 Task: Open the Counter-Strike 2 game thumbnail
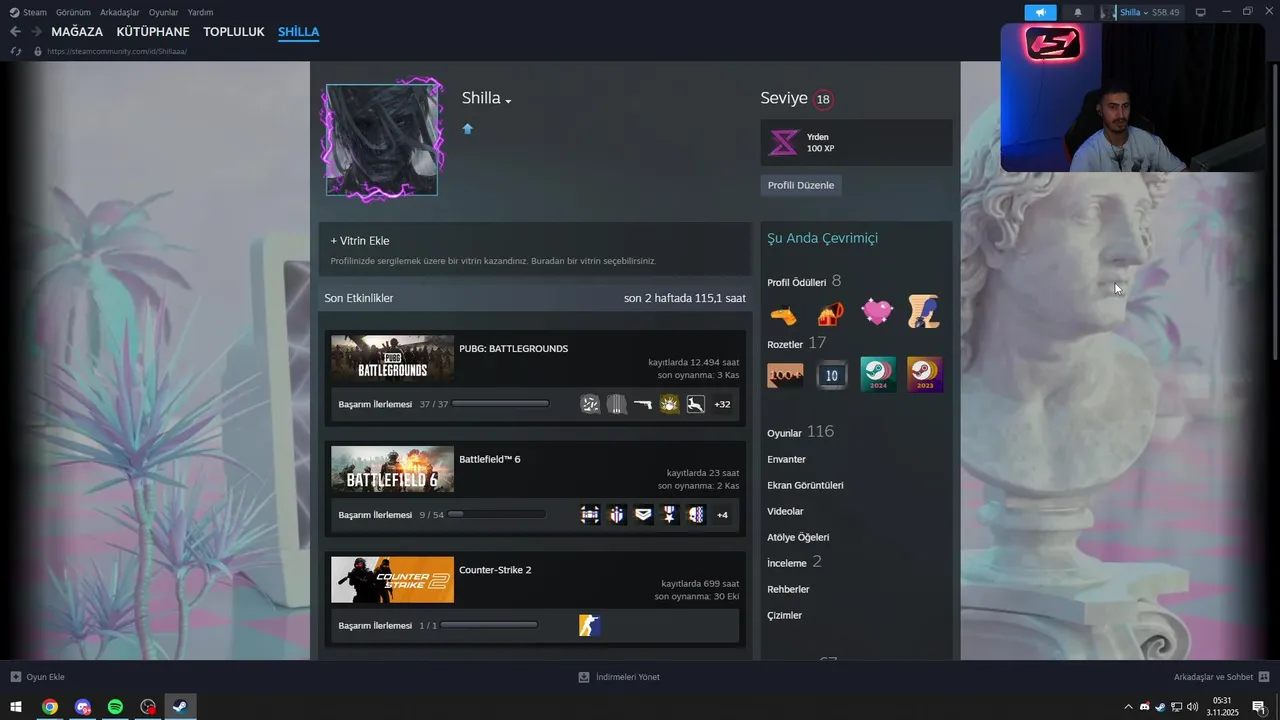point(392,580)
